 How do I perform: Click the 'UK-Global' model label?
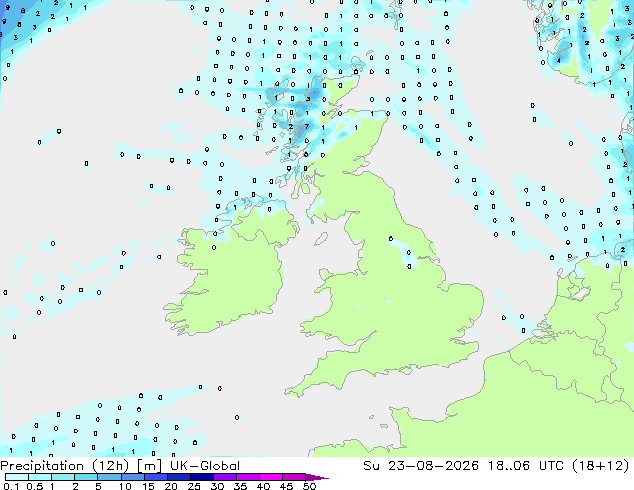coord(205,466)
